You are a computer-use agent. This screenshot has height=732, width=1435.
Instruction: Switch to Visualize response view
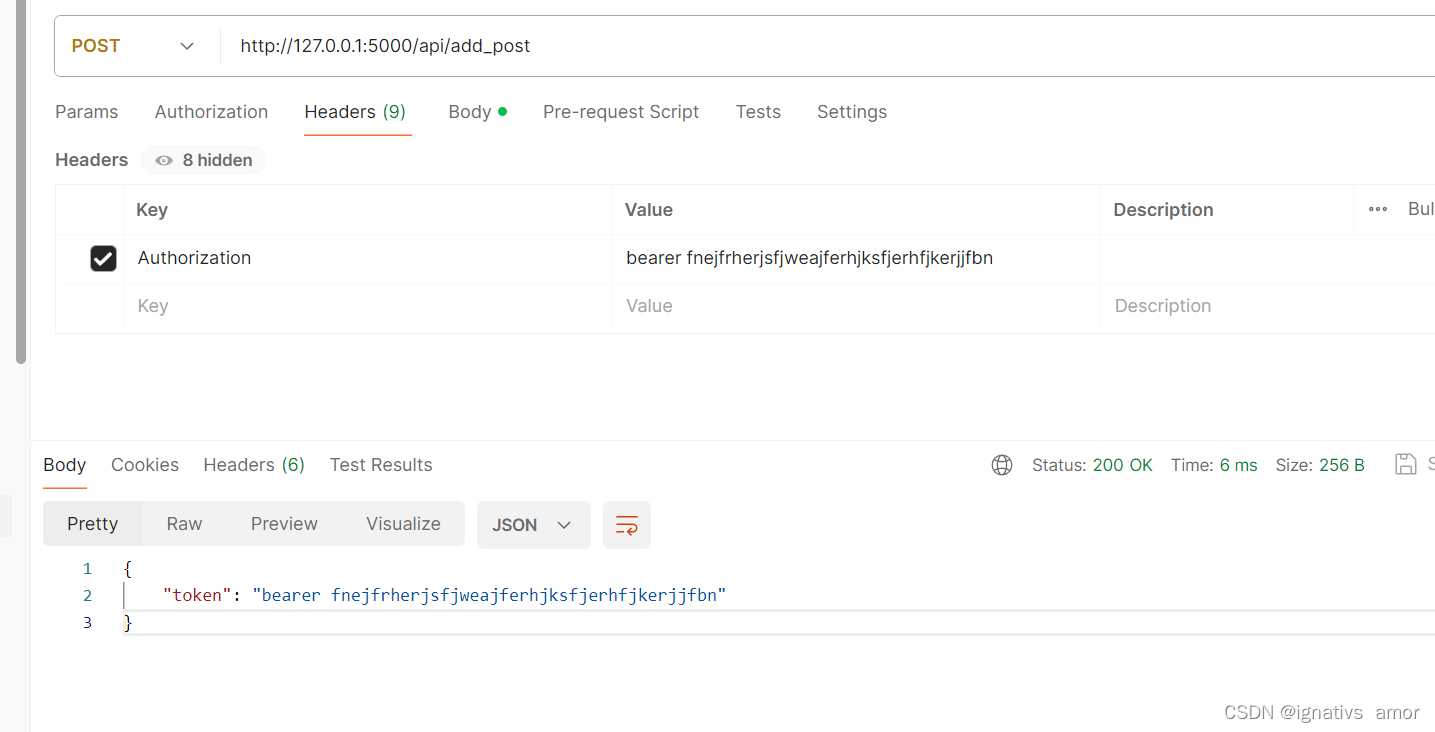coord(403,524)
